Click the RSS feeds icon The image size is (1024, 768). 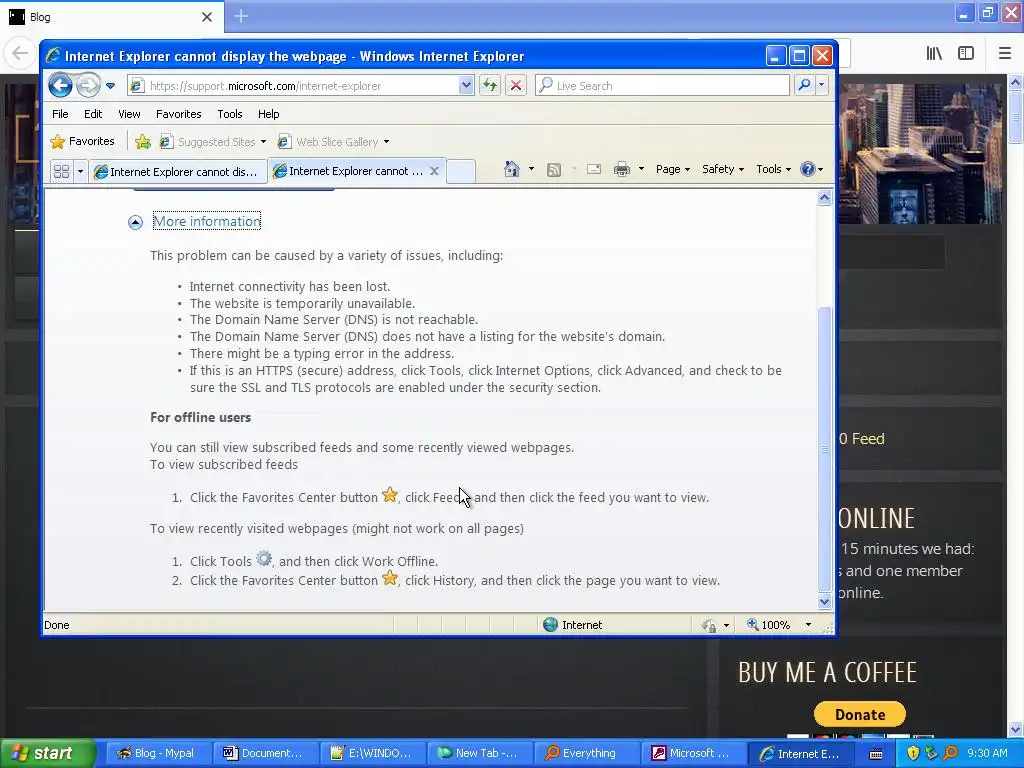(x=554, y=170)
